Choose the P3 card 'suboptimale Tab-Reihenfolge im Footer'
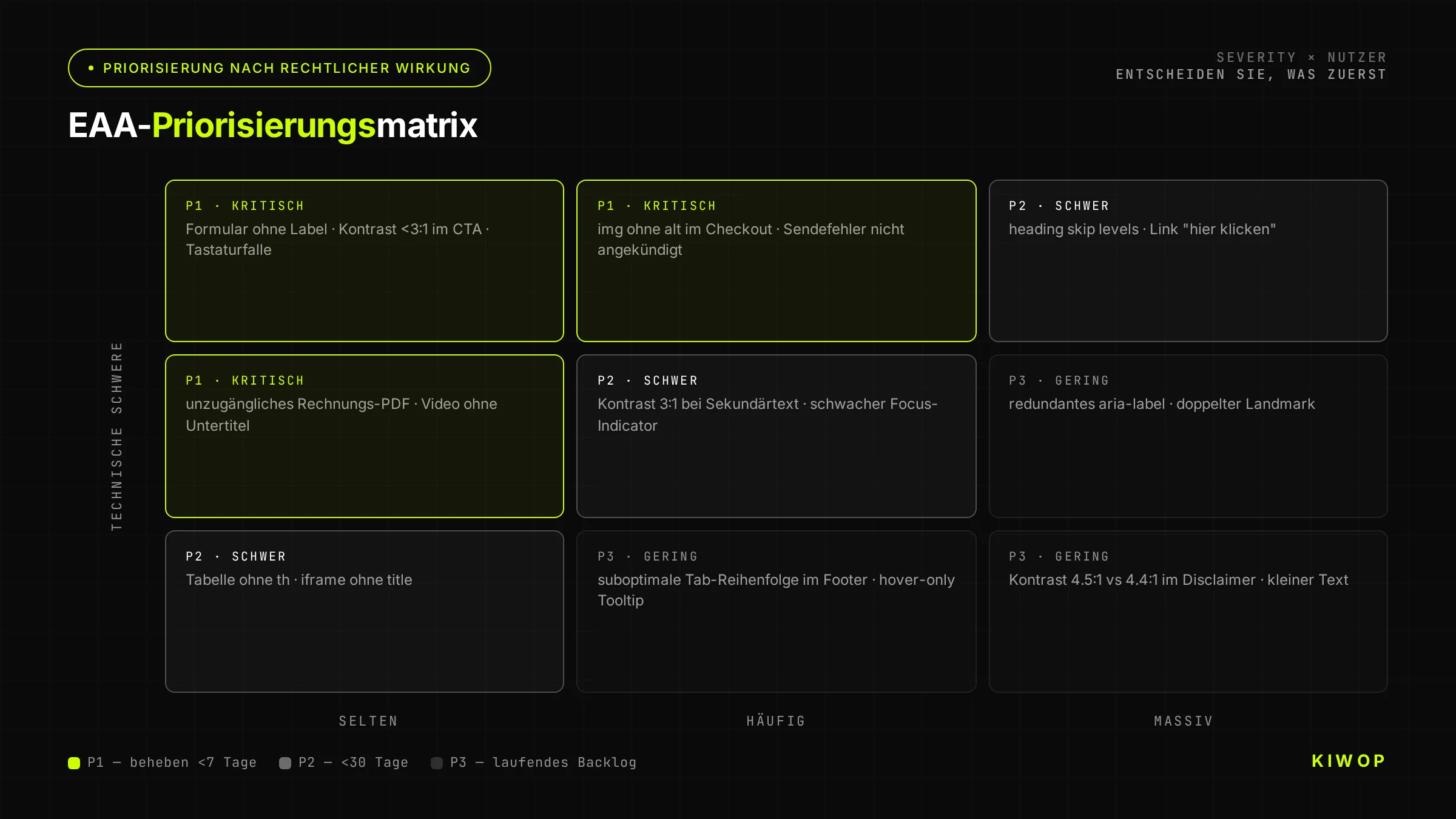Viewport: 1456px width, 819px height. (777, 612)
